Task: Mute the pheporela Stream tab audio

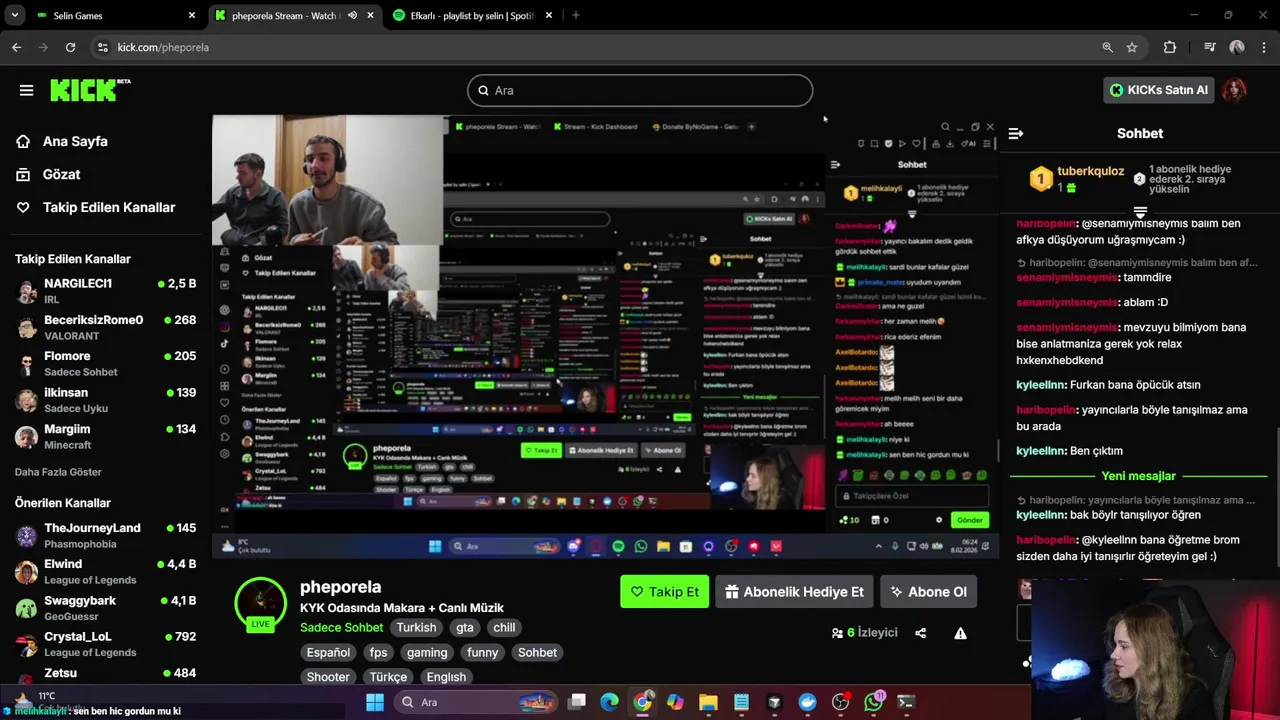Action: 352,16
